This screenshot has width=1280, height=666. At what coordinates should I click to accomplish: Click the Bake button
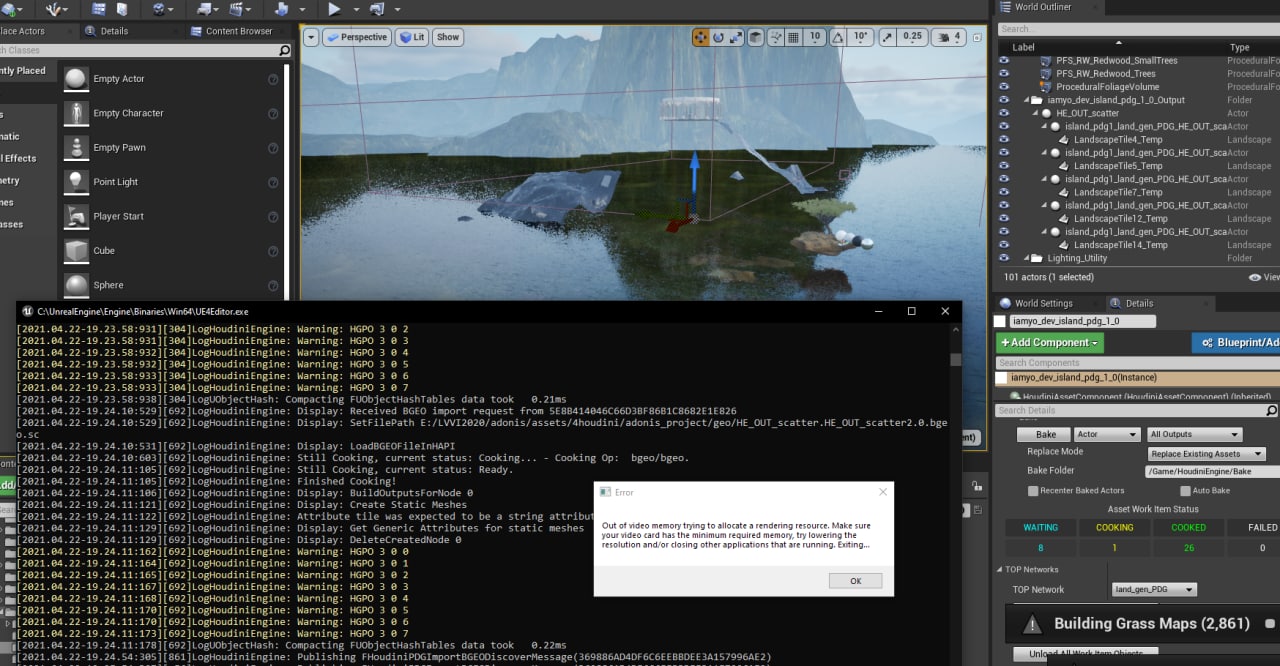[x=1045, y=434]
